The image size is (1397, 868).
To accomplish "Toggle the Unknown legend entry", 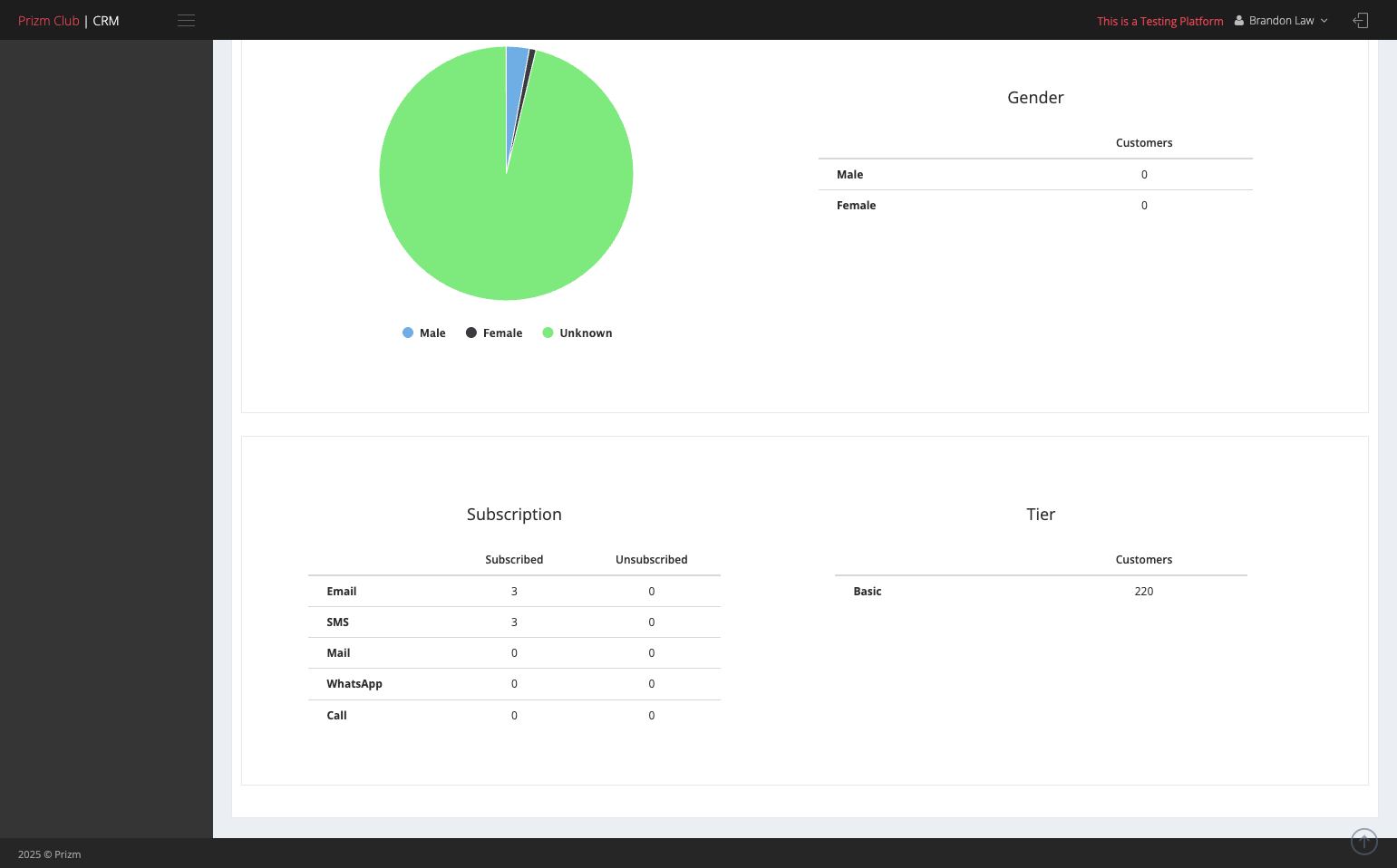I will coord(577,333).
